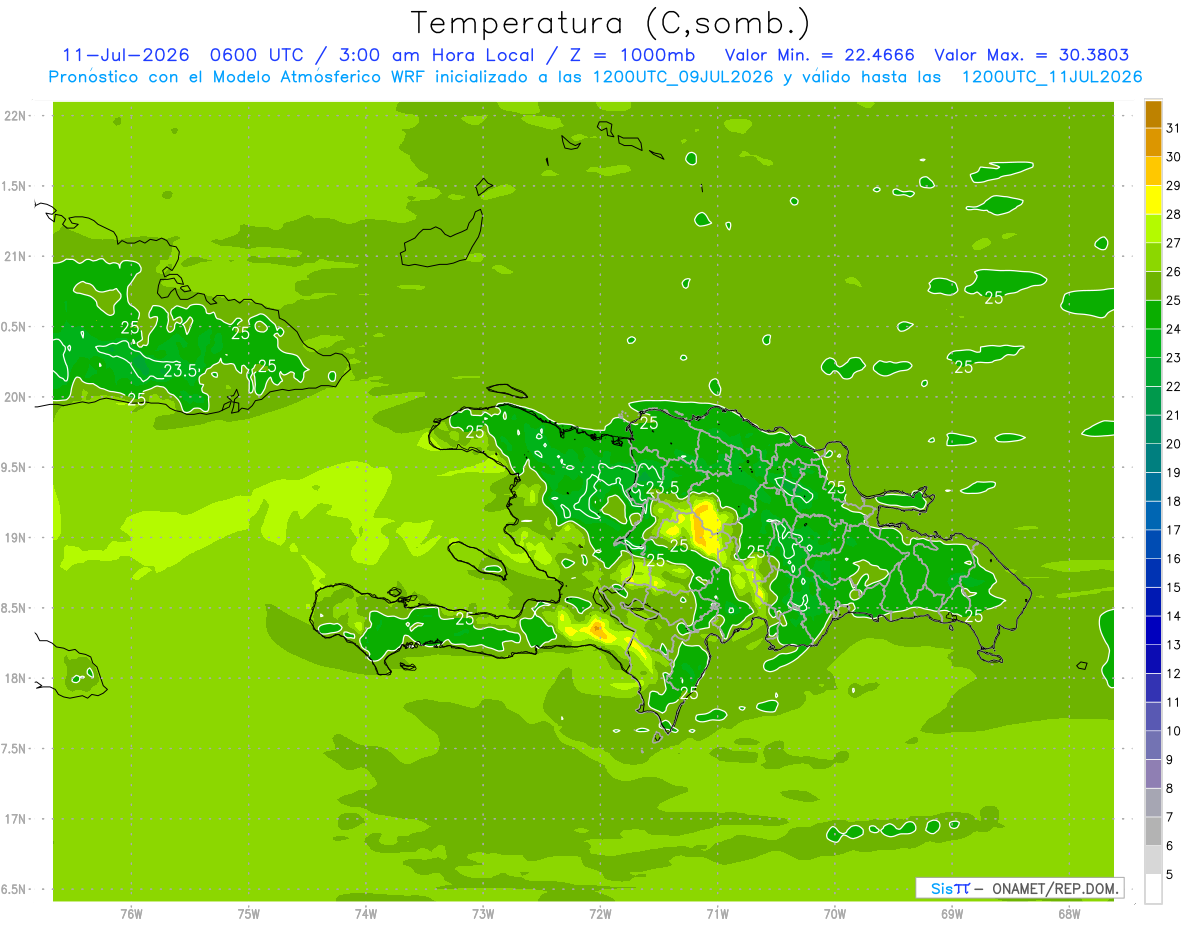Click the '19N' latitude label
The image size is (1200, 927).
click(x=16, y=538)
